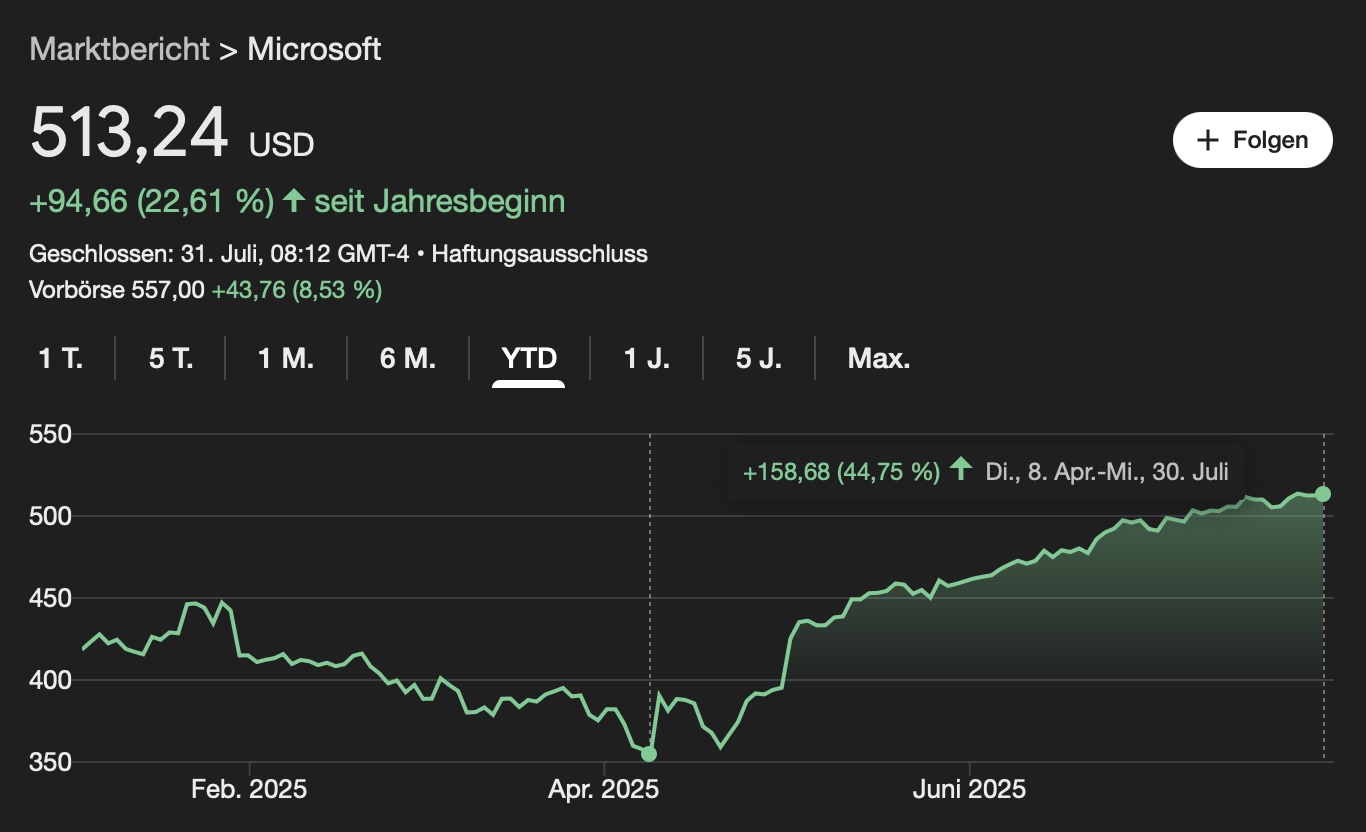Click the Juni 2025 axis label
The image size is (1366, 832).
pyautogui.click(x=969, y=790)
